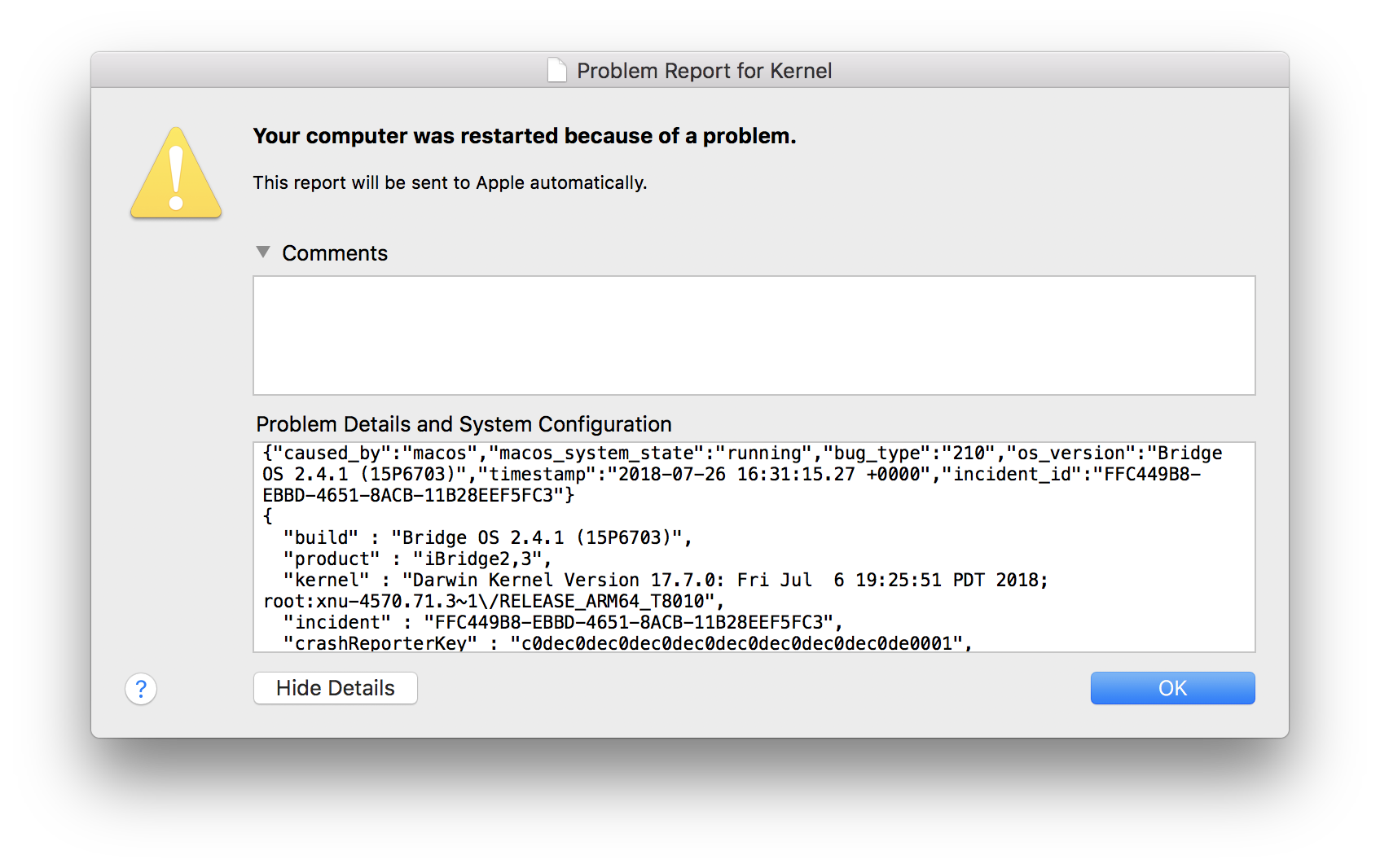Click the root:xnu-4570 kernel path line
The width and height of the screenshot is (1380, 868).
click(x=494, y=601)
